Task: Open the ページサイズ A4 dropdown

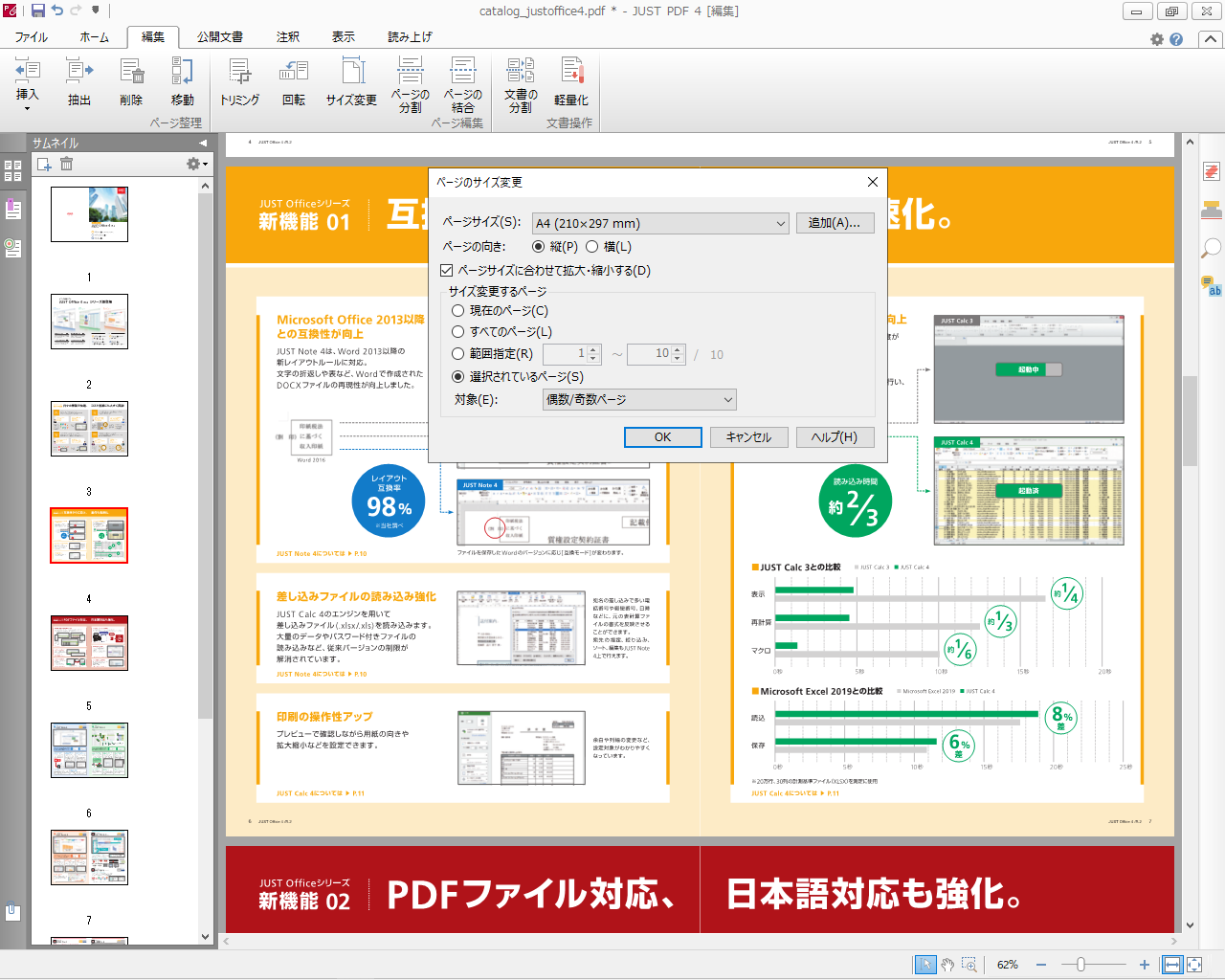Action: coord(660,223)
